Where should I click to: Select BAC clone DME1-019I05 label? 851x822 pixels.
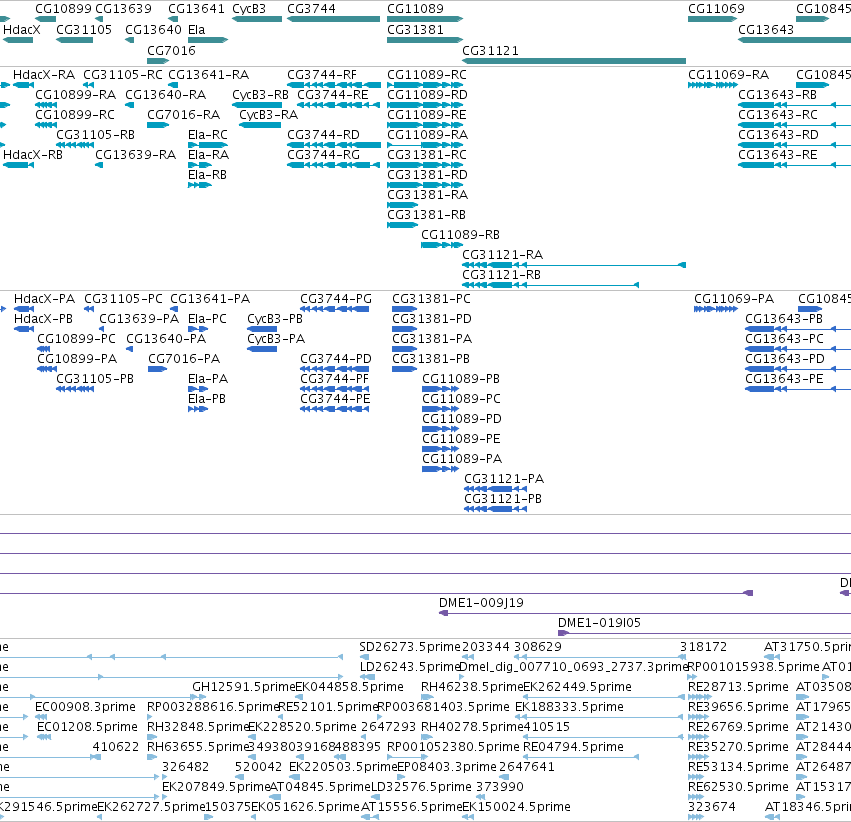[599, 622]
